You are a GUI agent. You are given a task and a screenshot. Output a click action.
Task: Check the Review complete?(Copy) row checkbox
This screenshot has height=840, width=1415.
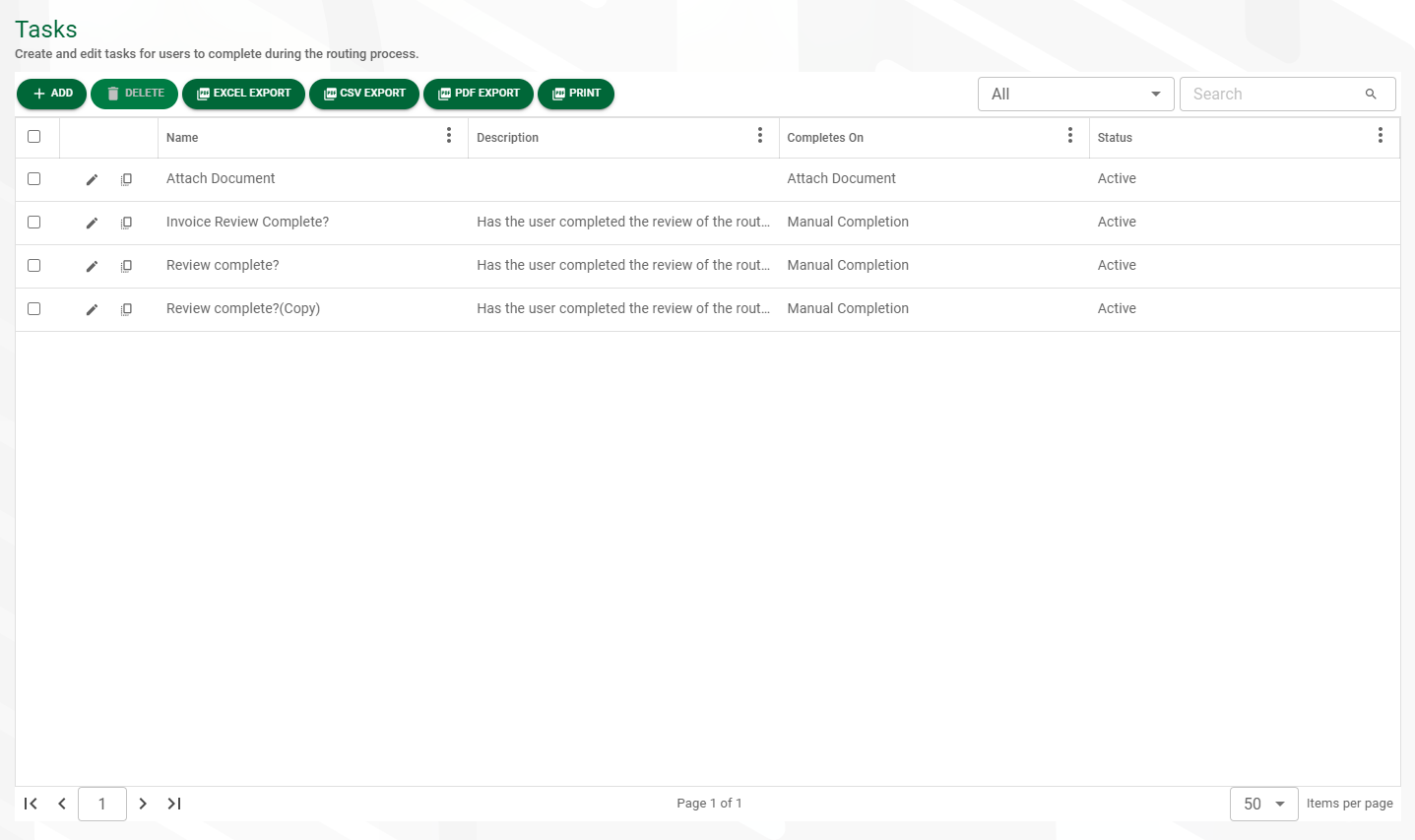click(34, 308)
